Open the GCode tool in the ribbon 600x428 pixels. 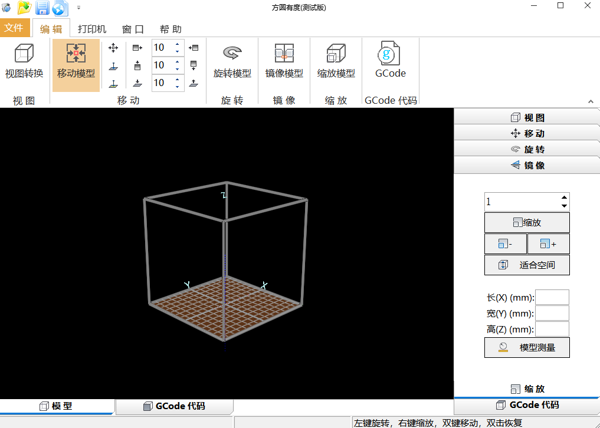click(389, 61)
